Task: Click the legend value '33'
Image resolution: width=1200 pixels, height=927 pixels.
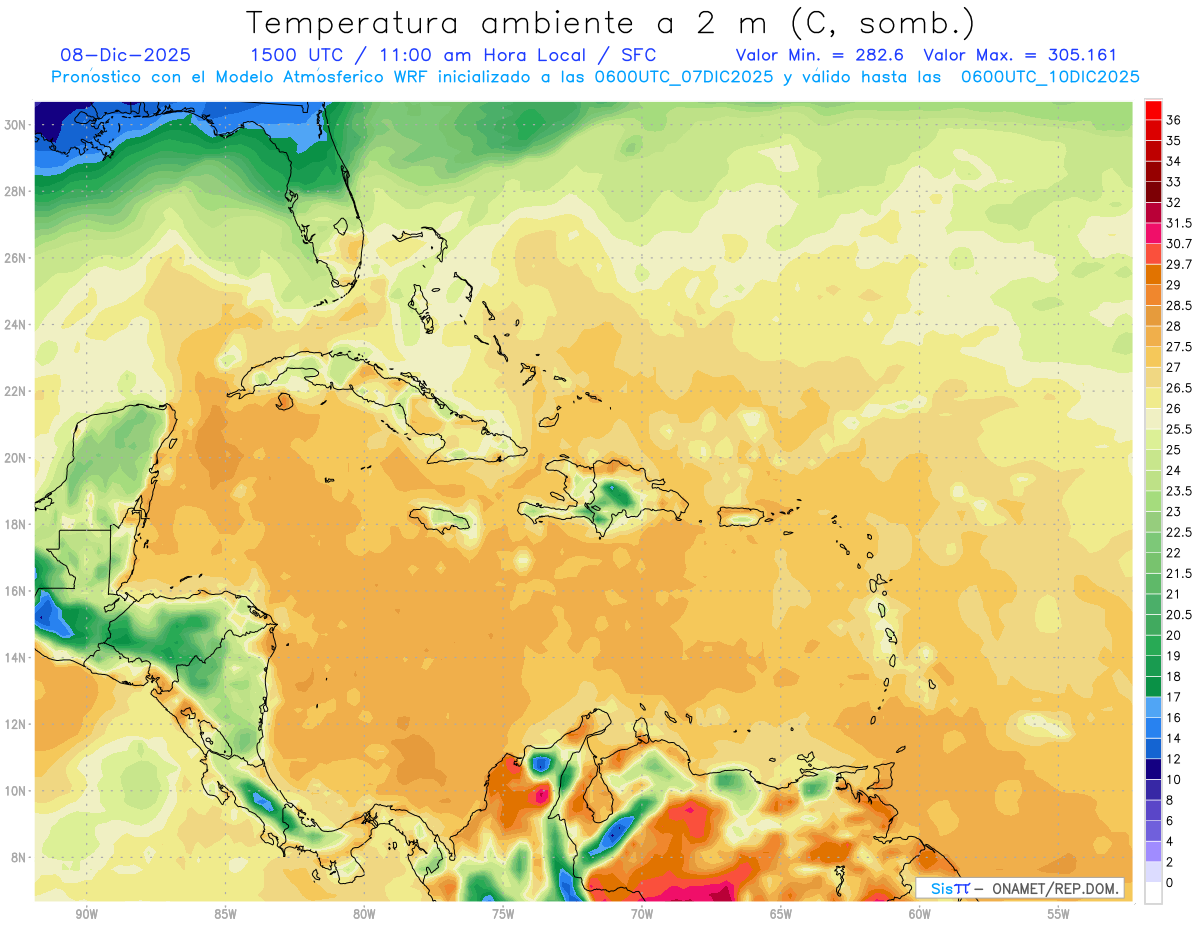Action: [x=1174, y=182]
